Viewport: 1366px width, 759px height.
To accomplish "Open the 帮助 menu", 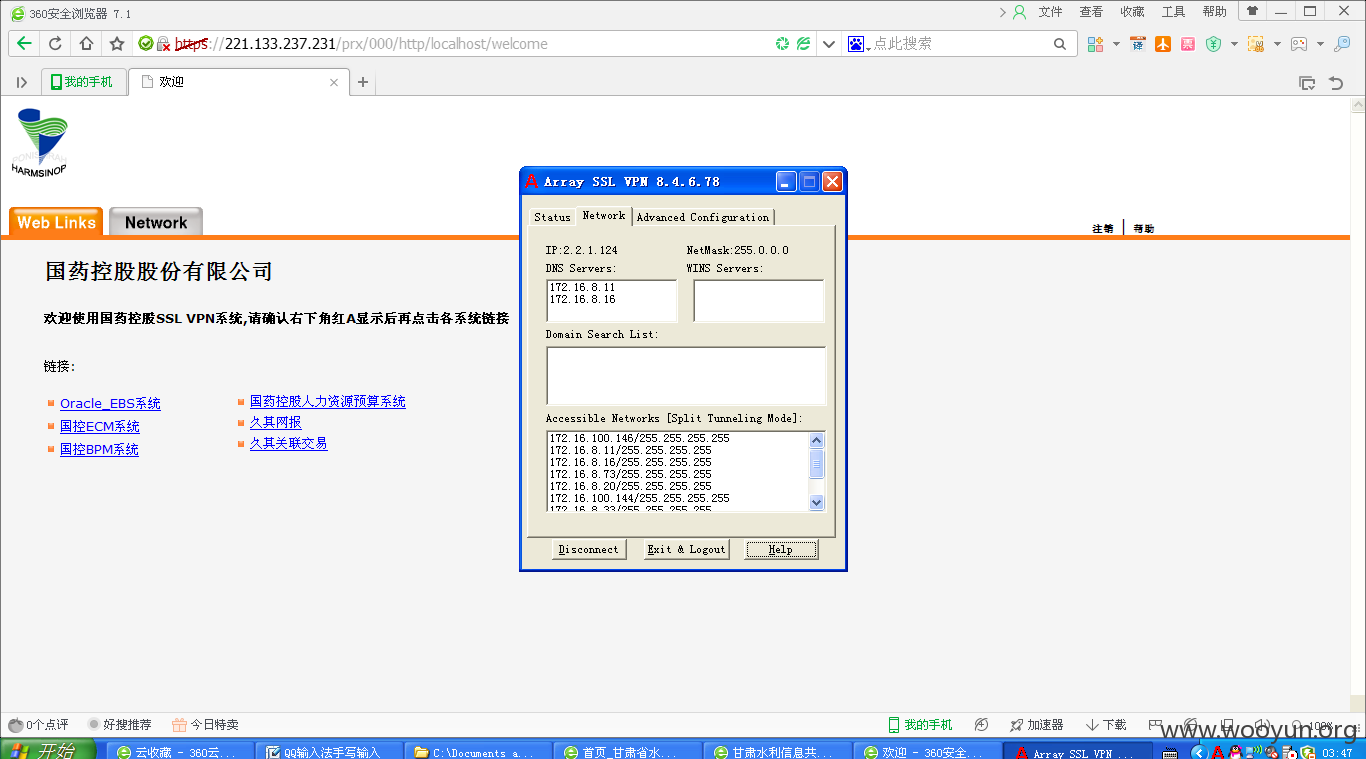I will tap(1214, 12).
